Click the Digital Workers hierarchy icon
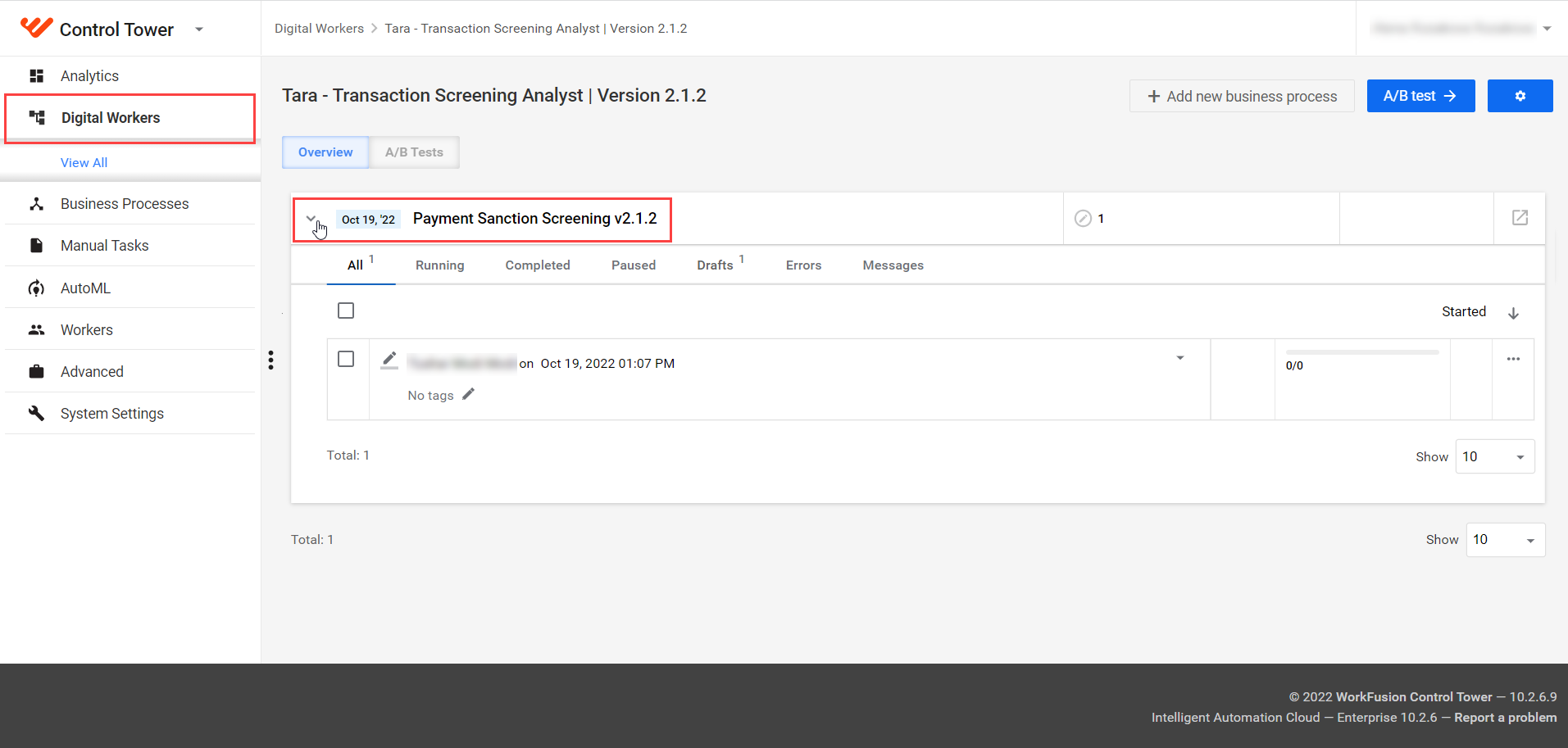 click(37, 117)
